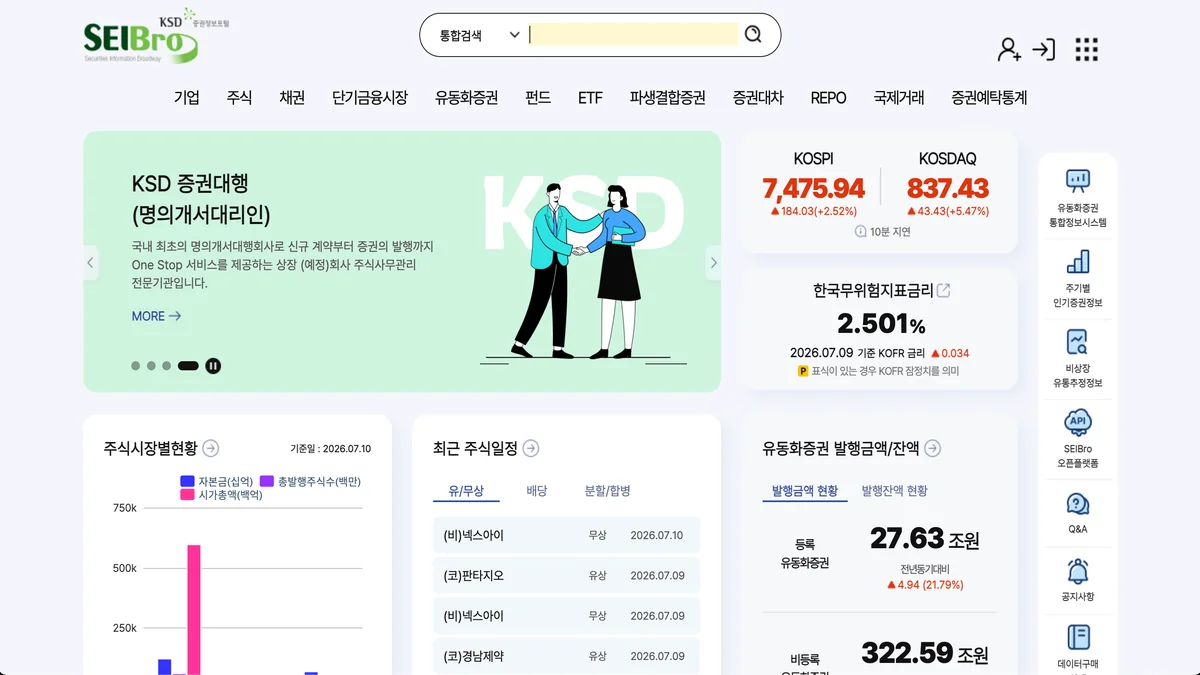Toggle 총발행주식수(백만) chart legend
Screen dimensions: 1200x675
click(310, 481)
